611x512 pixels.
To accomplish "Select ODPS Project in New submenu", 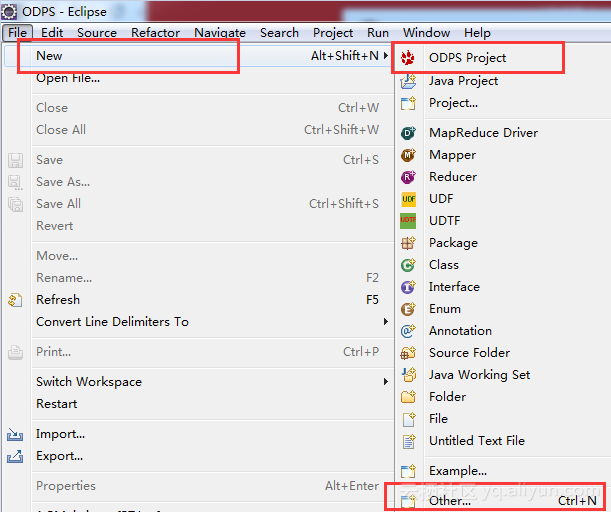I will tap(467, 58).
